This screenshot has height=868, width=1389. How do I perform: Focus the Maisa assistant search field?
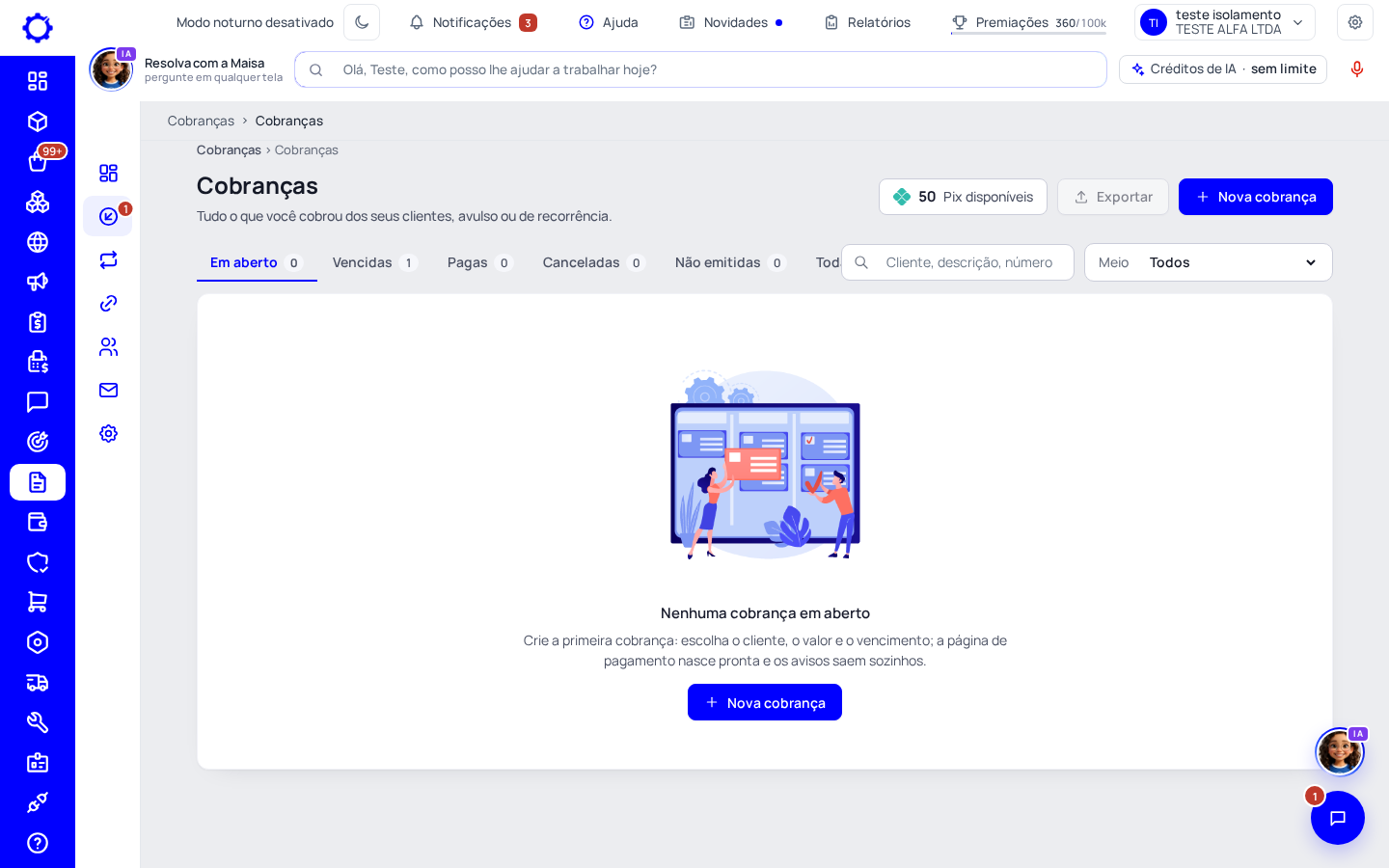pyautogui.click(x=701, y=69)
